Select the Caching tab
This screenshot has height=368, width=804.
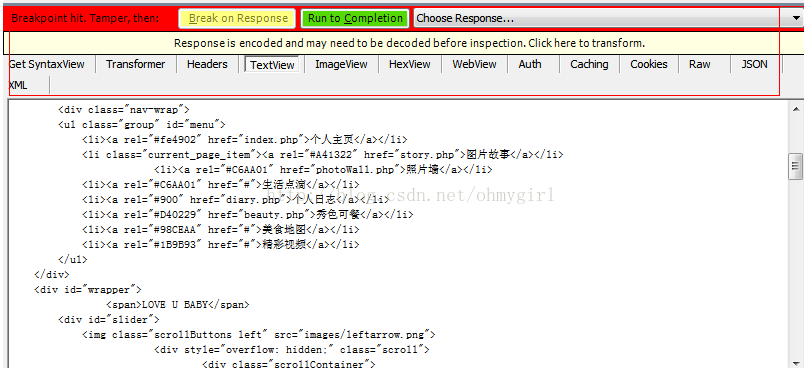[x=589, y=64]
